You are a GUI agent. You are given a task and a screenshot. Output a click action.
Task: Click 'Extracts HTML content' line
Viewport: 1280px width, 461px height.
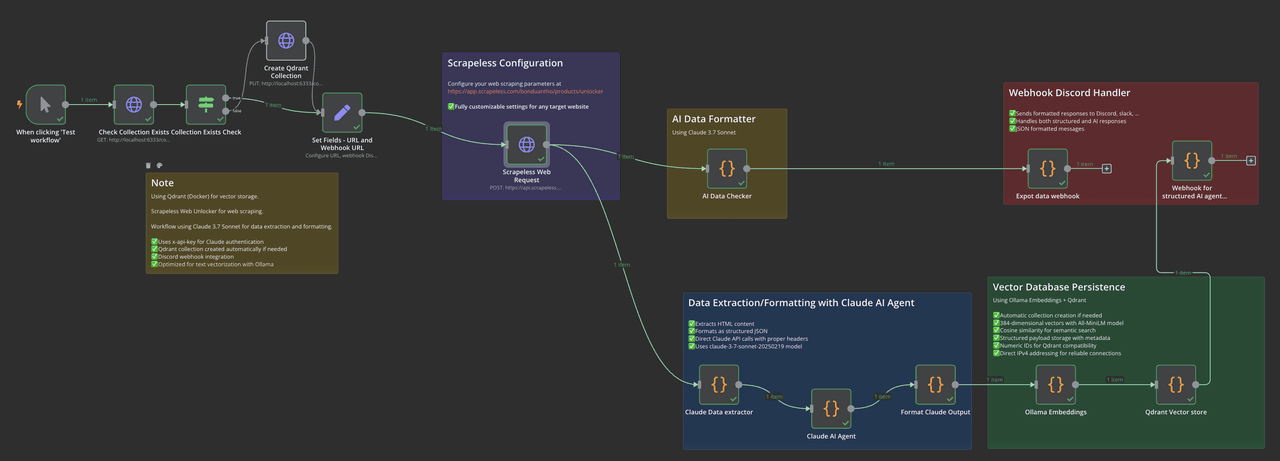coord(722,323)
